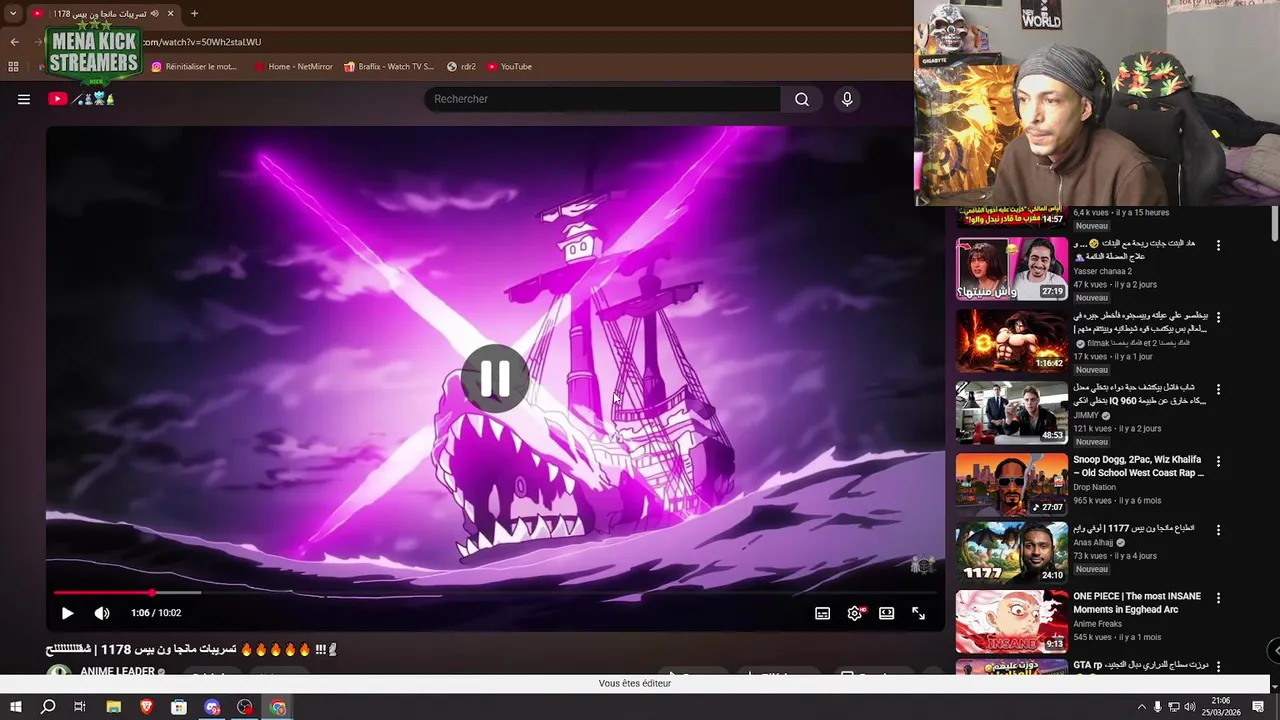Open the YouTube hamburger guide menu
Screen dimensions: 1280x720
tap(24, 99)
